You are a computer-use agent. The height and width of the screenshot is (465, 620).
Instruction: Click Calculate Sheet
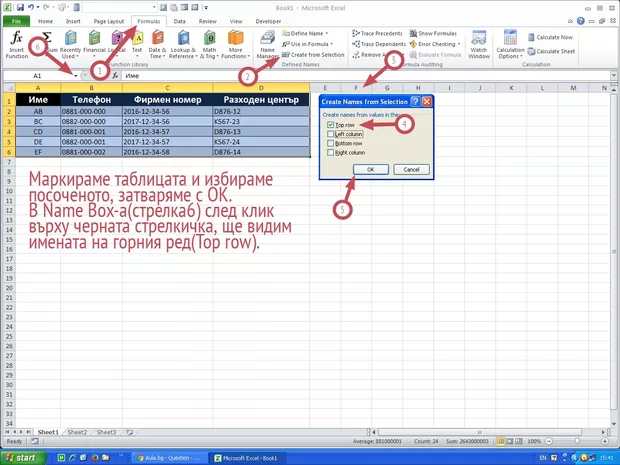(x=551, y=51)
